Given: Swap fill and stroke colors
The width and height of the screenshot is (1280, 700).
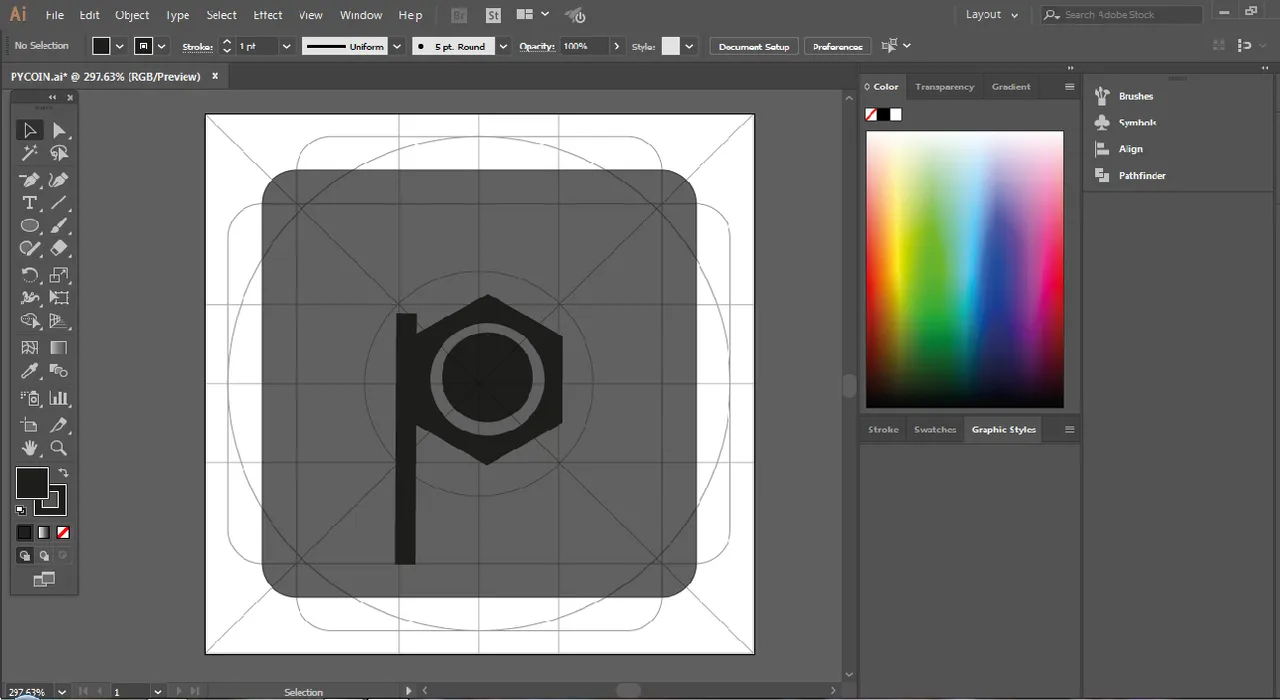Looking at the screenshot, I should 63,473.
